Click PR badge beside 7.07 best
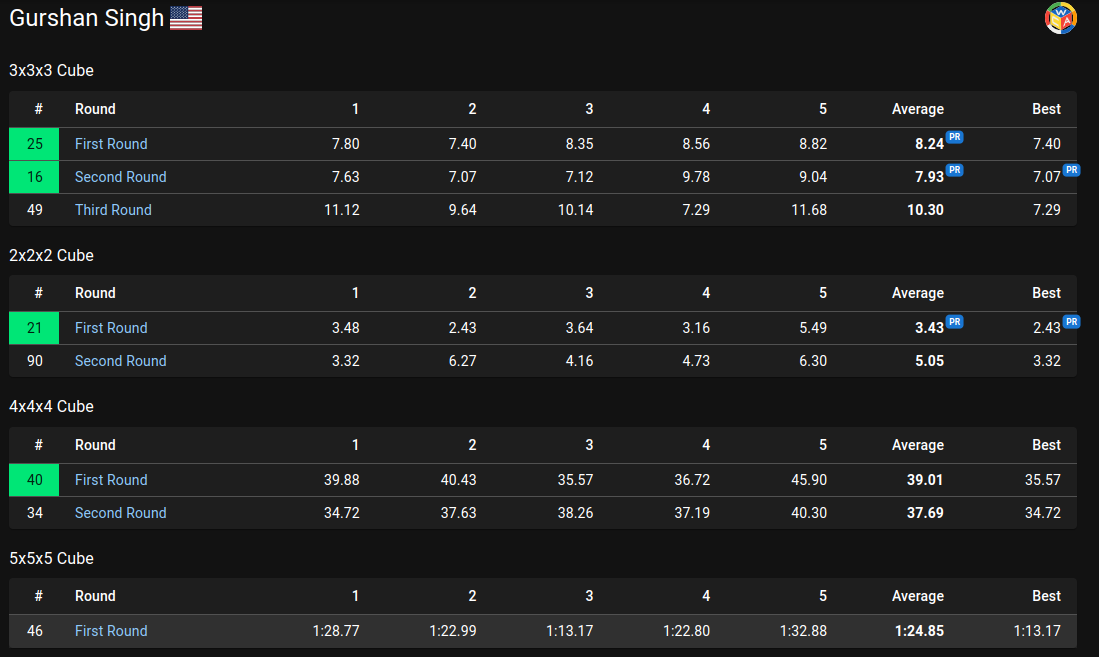1099x657 pixels. click(1071, 170)
